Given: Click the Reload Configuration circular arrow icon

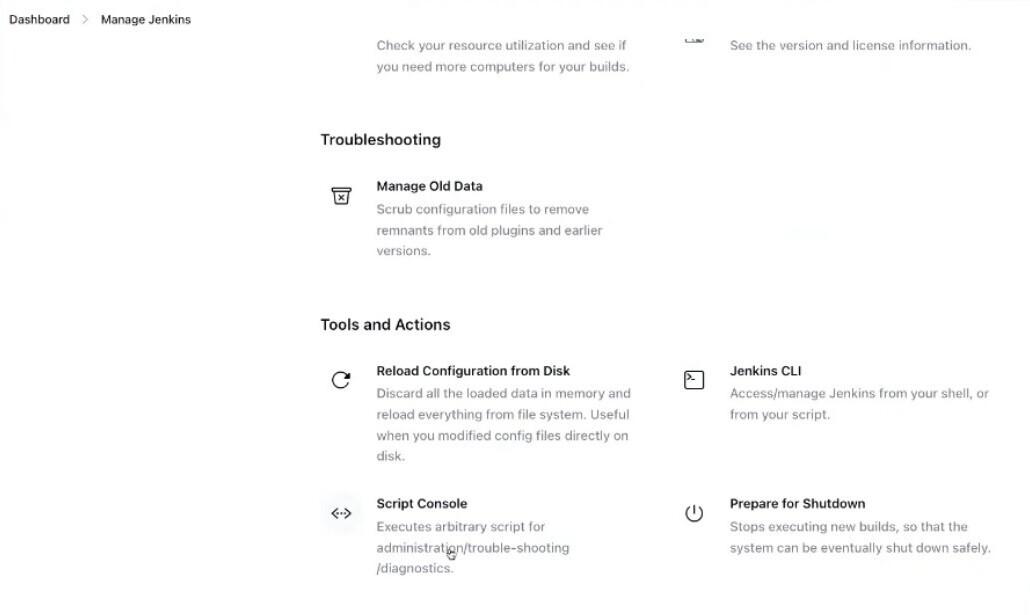Looking at the screenshot, I should point(341,380).
